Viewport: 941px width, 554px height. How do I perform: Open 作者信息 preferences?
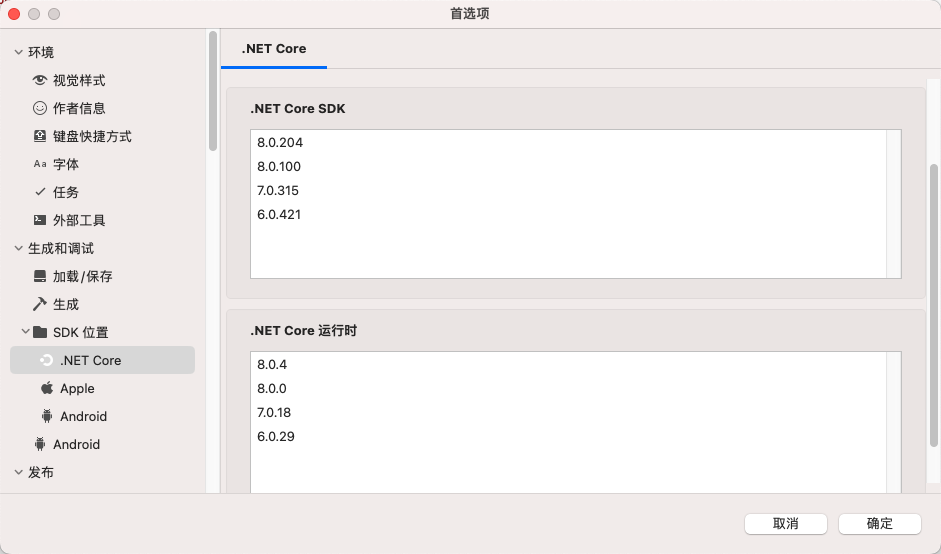tap(79, 108)
